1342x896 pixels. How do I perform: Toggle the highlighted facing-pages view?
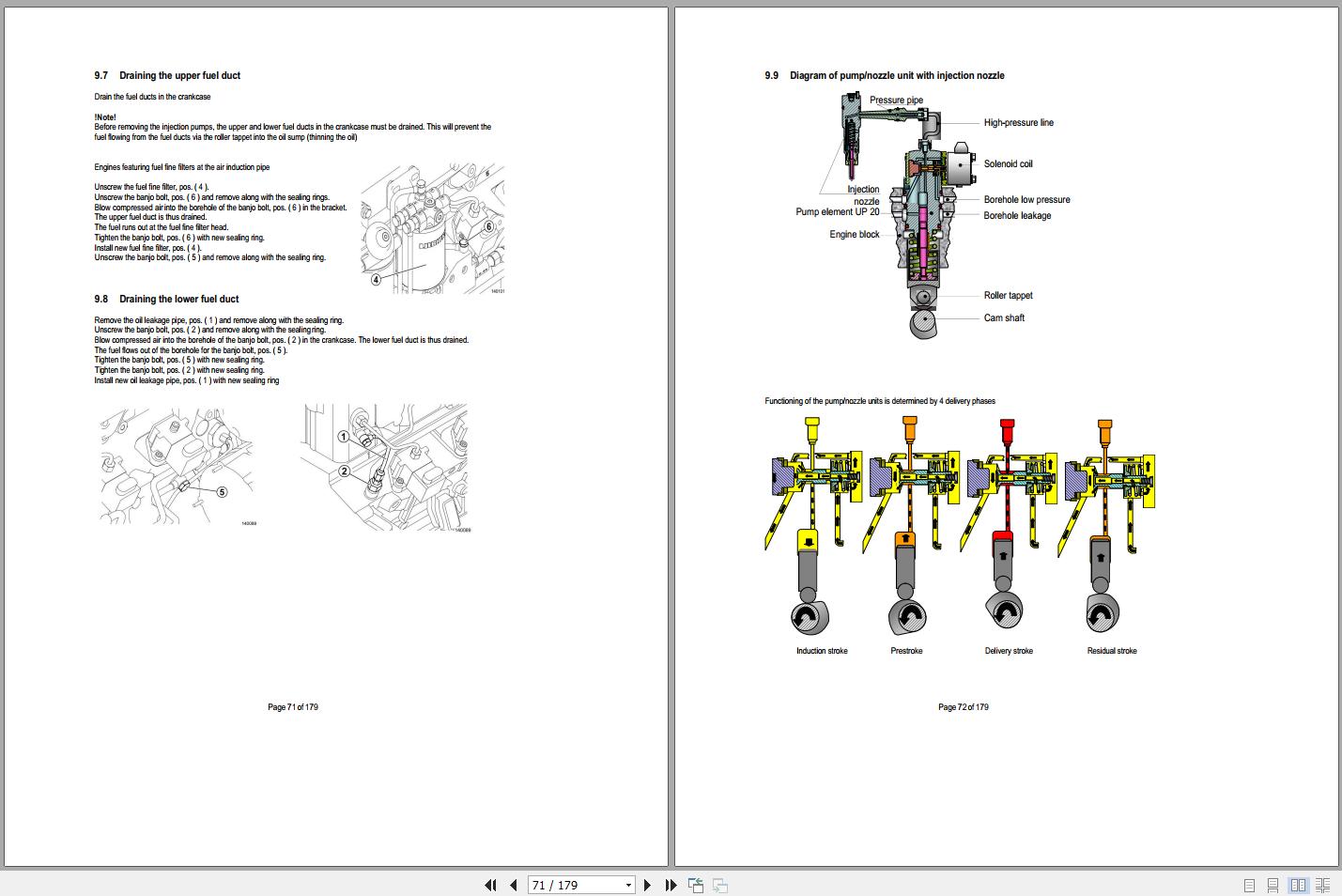(1299, 885)
